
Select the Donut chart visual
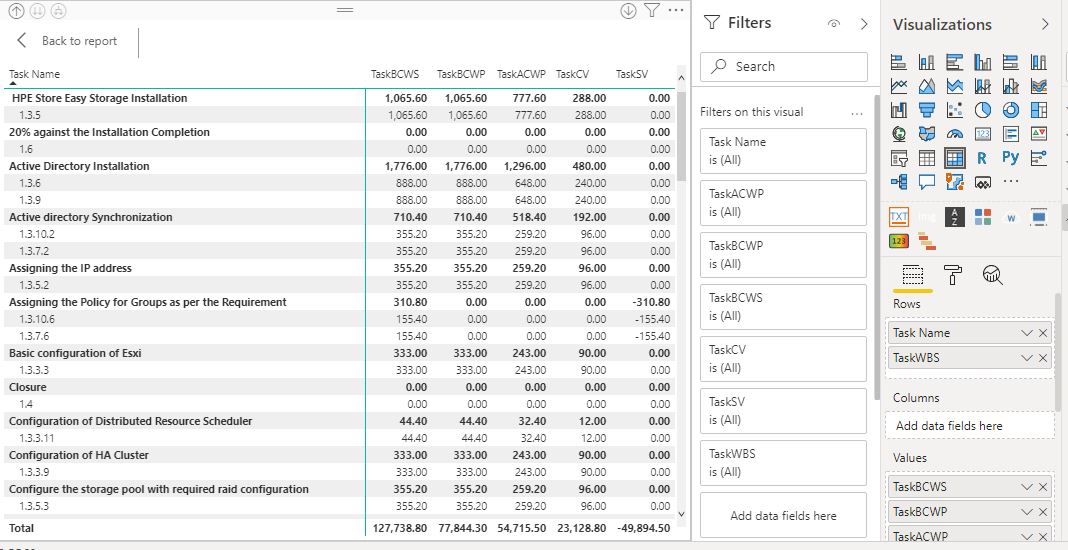tap(1011, 110)
